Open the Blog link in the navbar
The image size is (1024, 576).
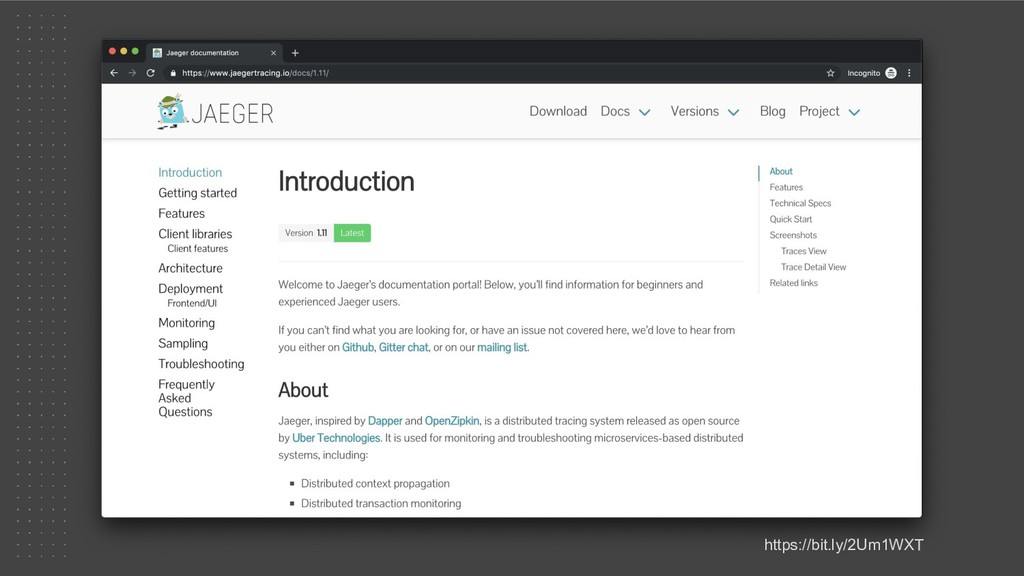tap(773, 112)
